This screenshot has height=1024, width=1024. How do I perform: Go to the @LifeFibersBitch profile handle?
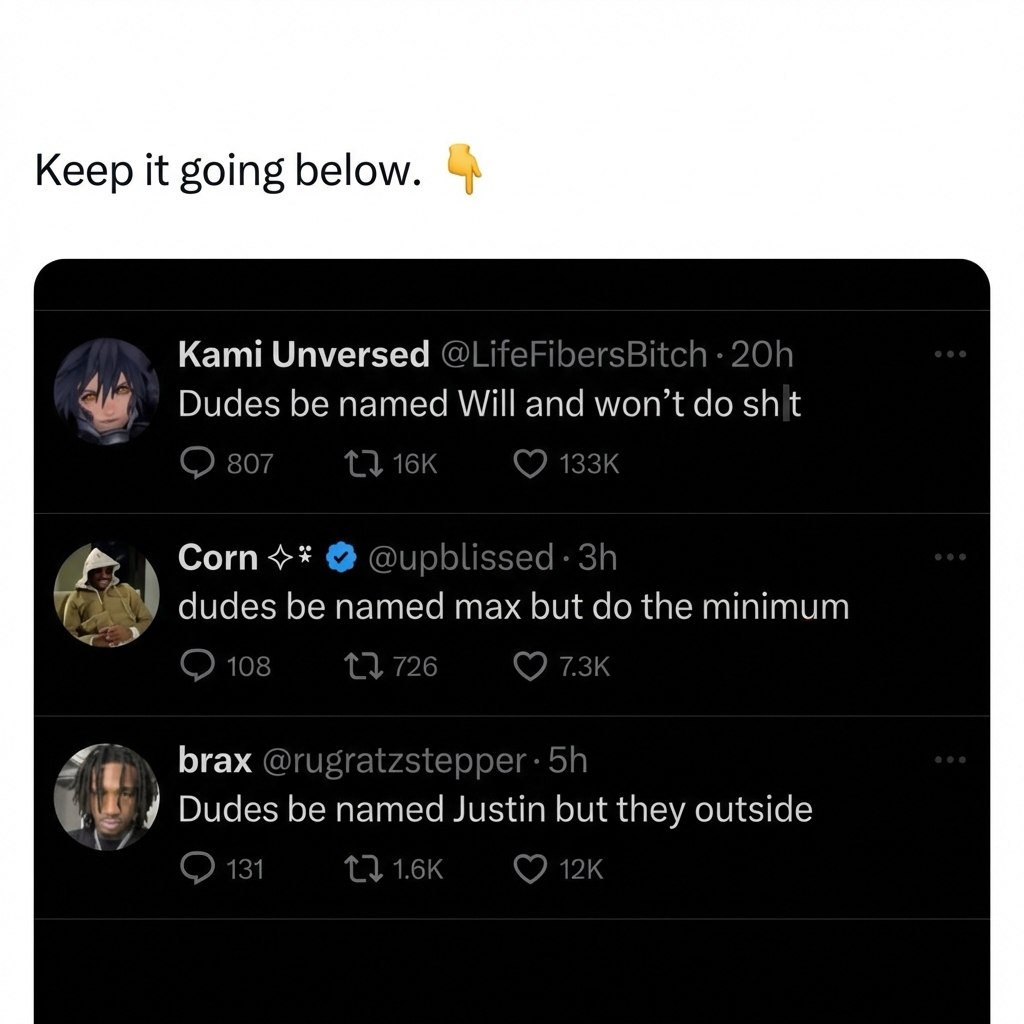pos(573,354)
